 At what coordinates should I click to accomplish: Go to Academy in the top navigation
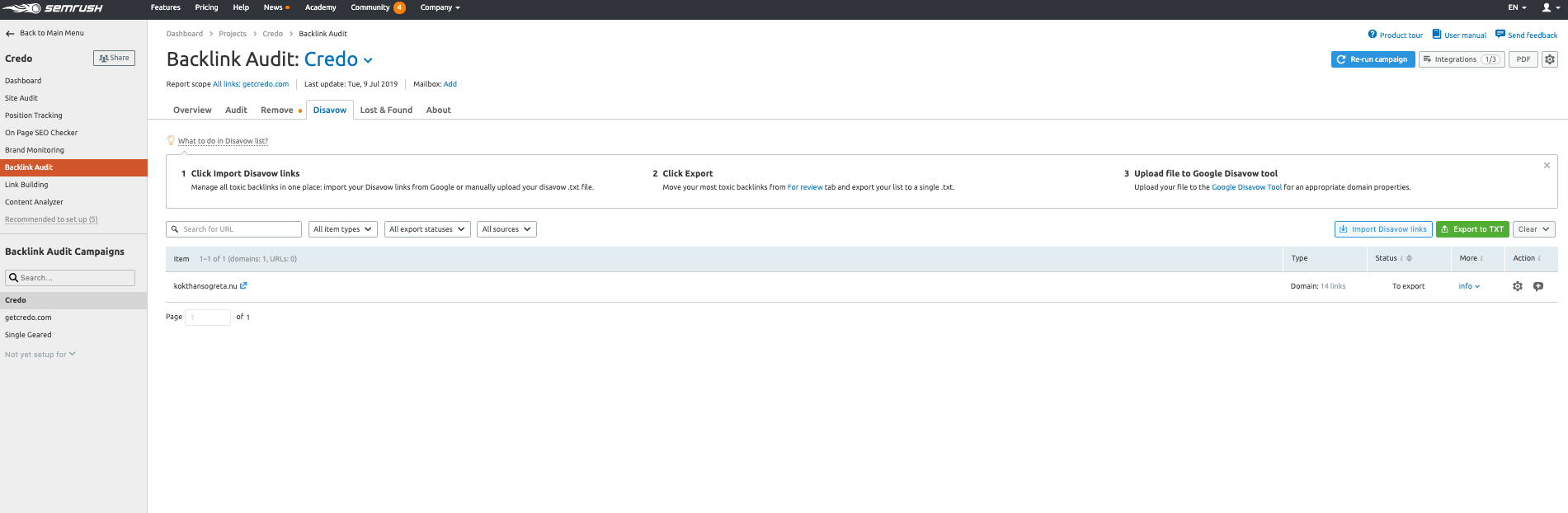point(320,7)
